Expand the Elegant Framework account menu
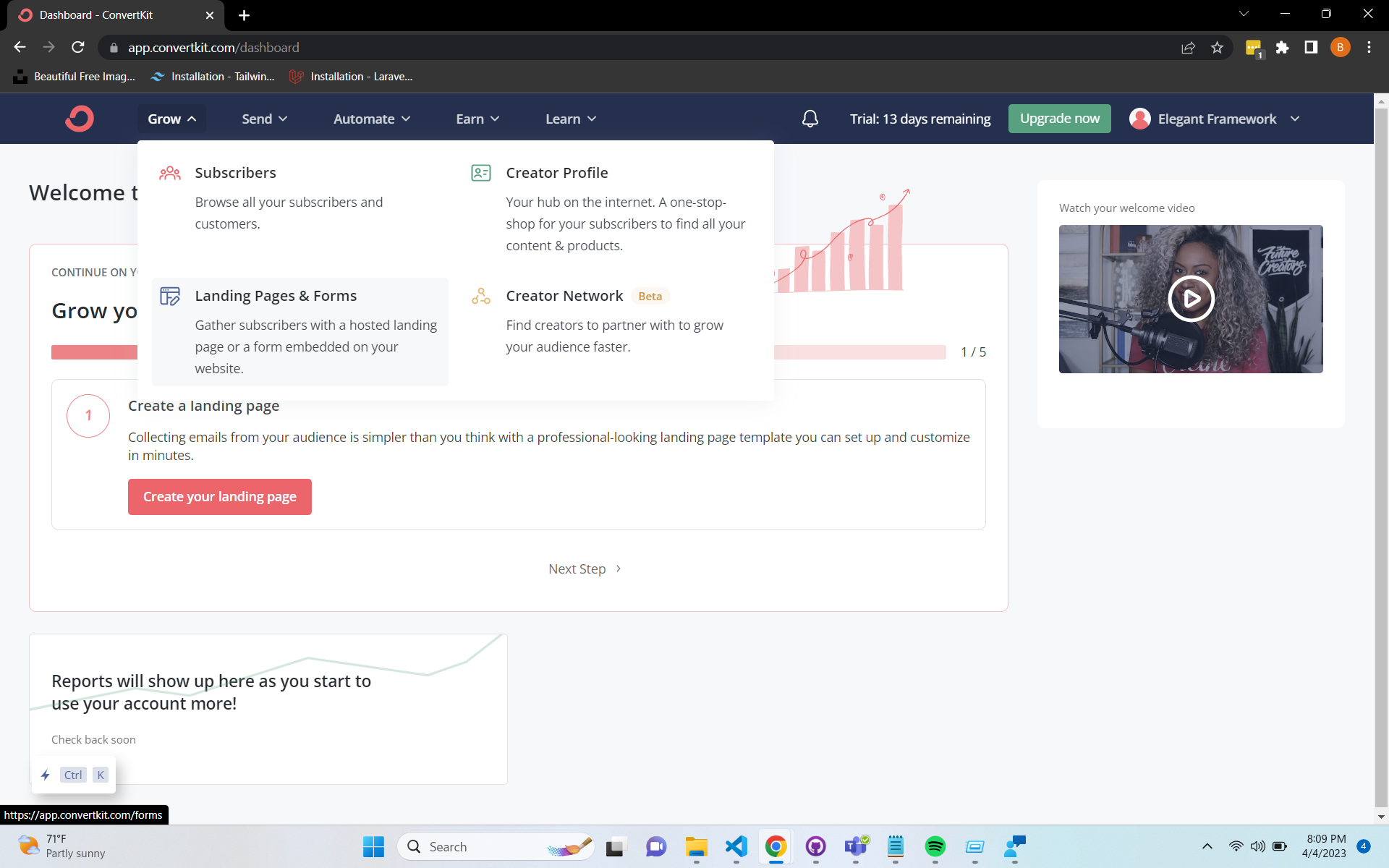The width and height of the screenshot is (1389, 868). pos(1218,119)
